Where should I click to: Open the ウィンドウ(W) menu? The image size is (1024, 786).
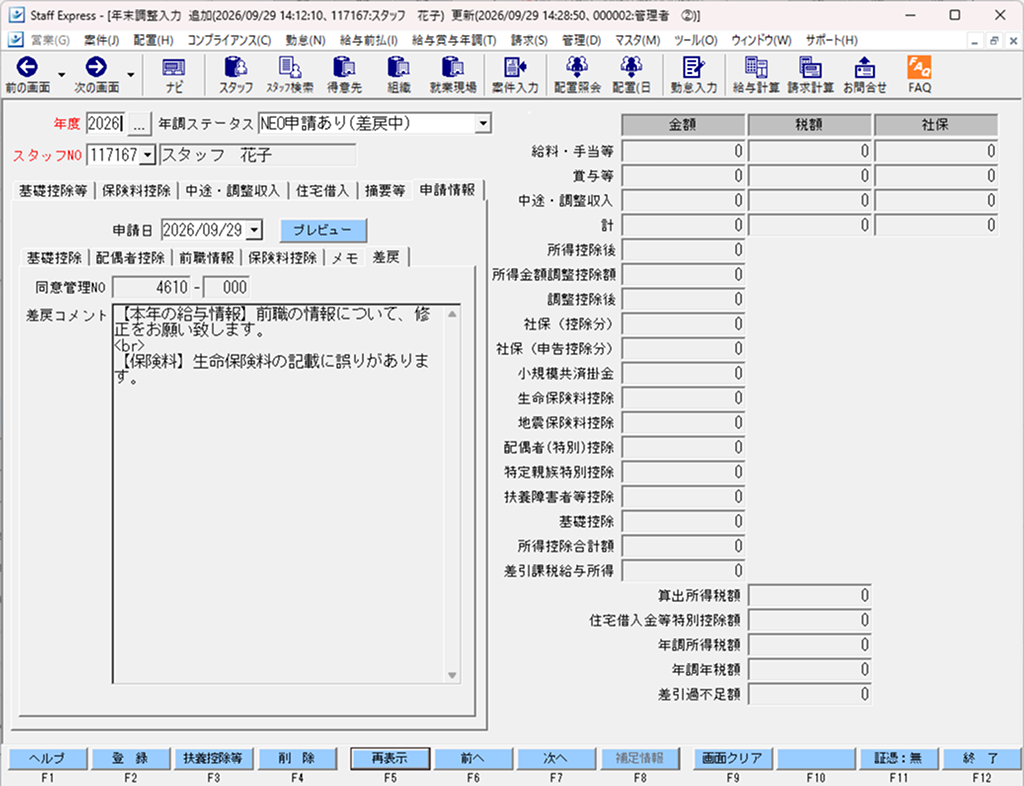tap(761, 40)
